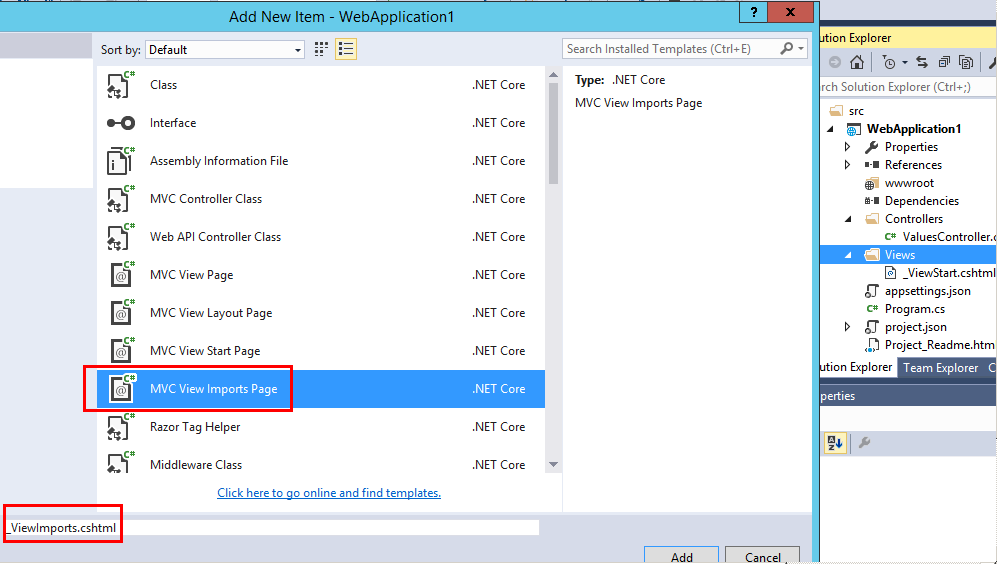The width and height of the screenshot is (997, 564).
Task: Click the MVC View Page icon
Action: [x=122, y=275]
